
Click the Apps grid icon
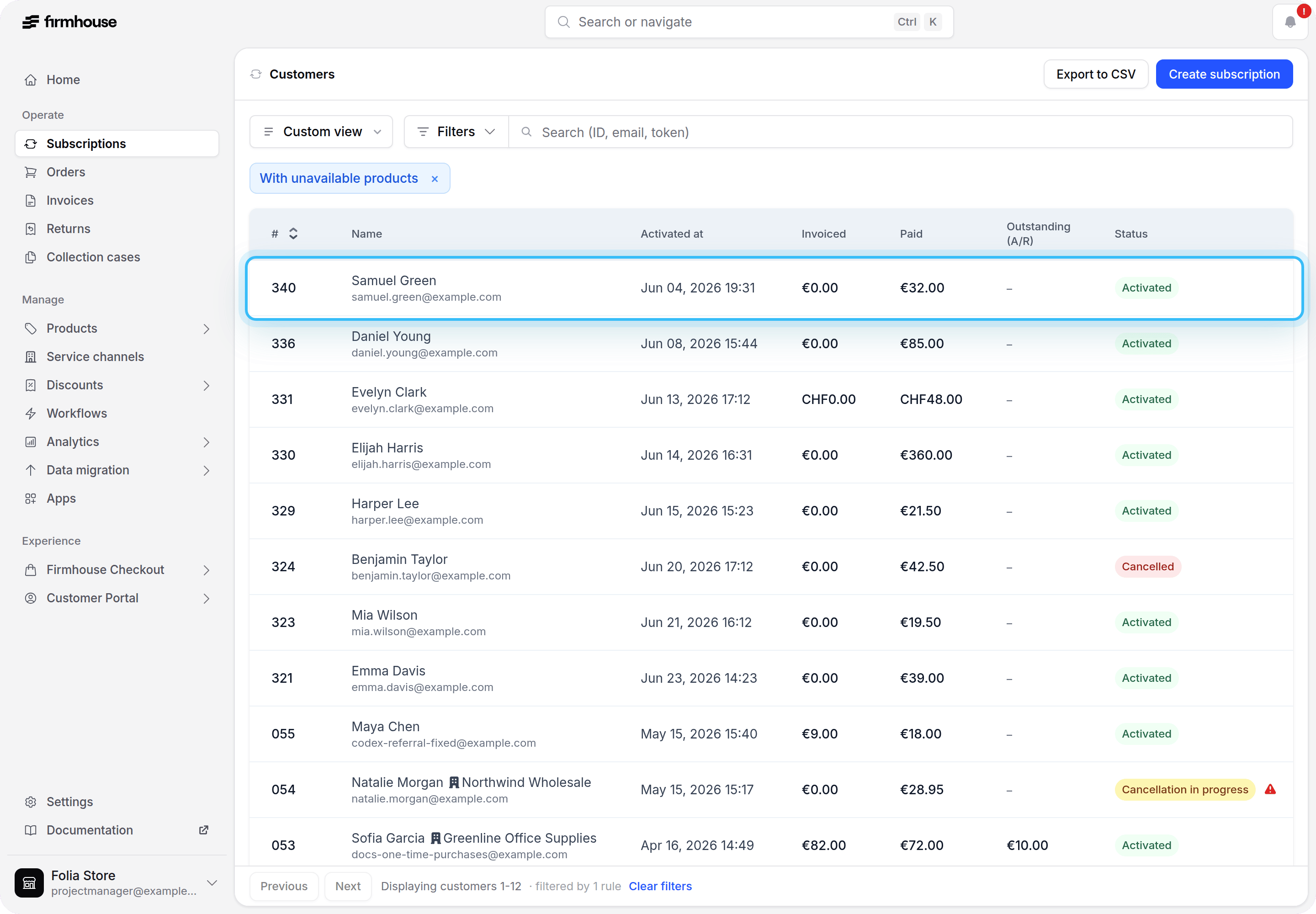click(x=31, y=498)
